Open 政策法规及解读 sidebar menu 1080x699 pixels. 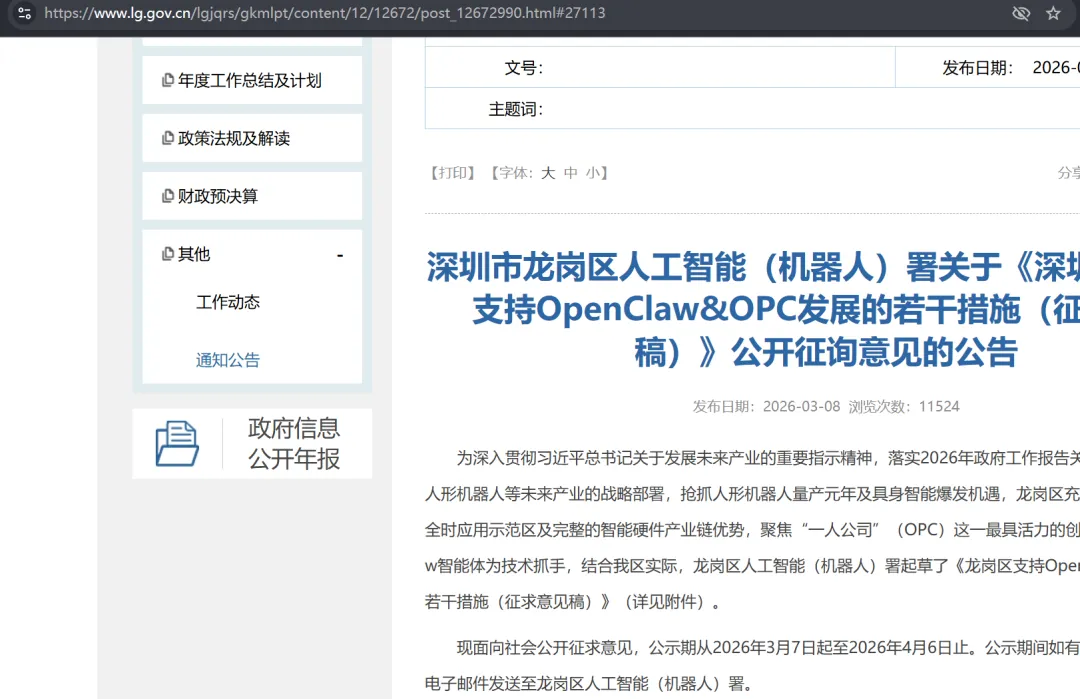[252, 138]
